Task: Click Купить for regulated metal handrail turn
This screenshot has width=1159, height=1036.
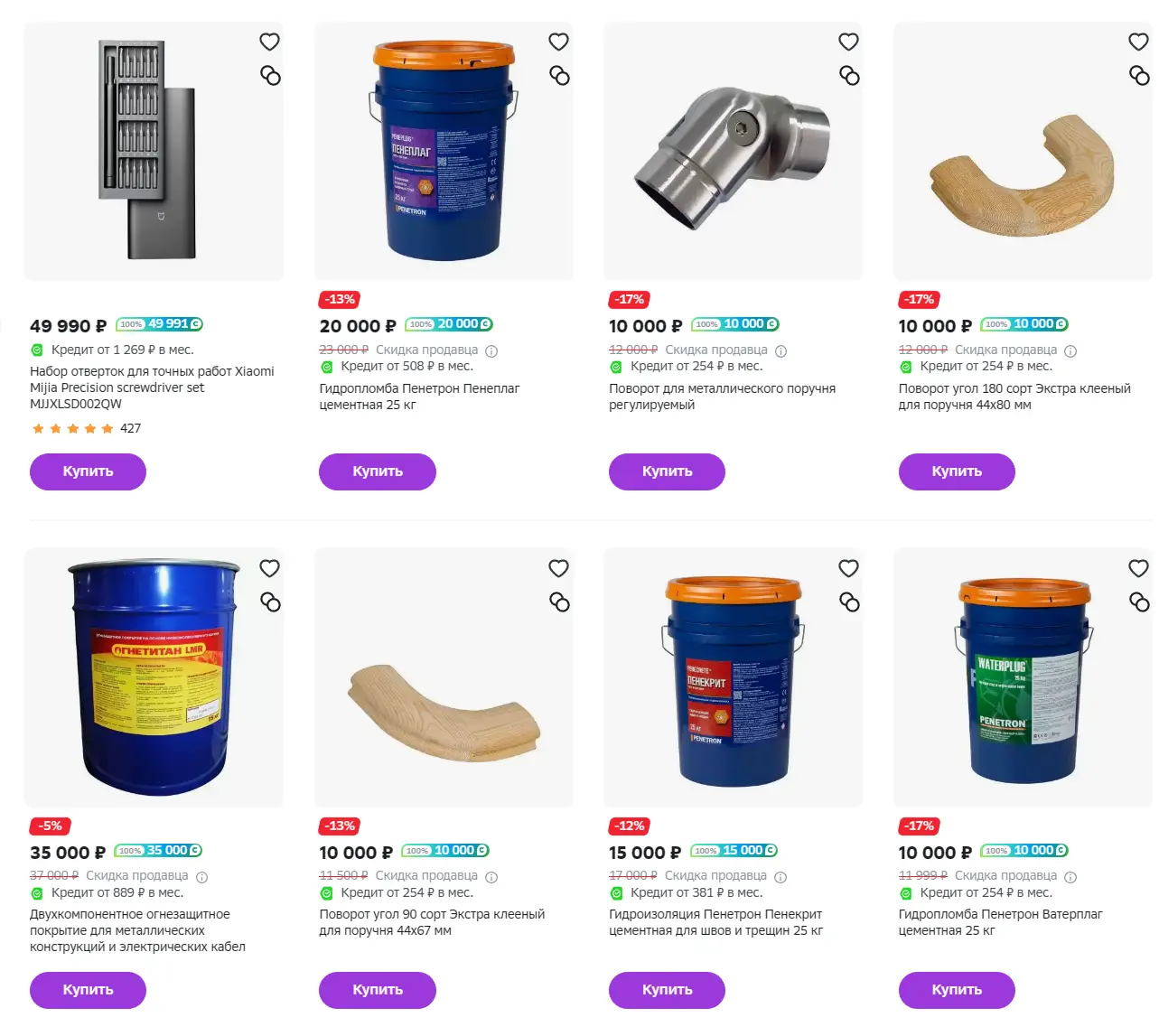Action: pos(667,471)
